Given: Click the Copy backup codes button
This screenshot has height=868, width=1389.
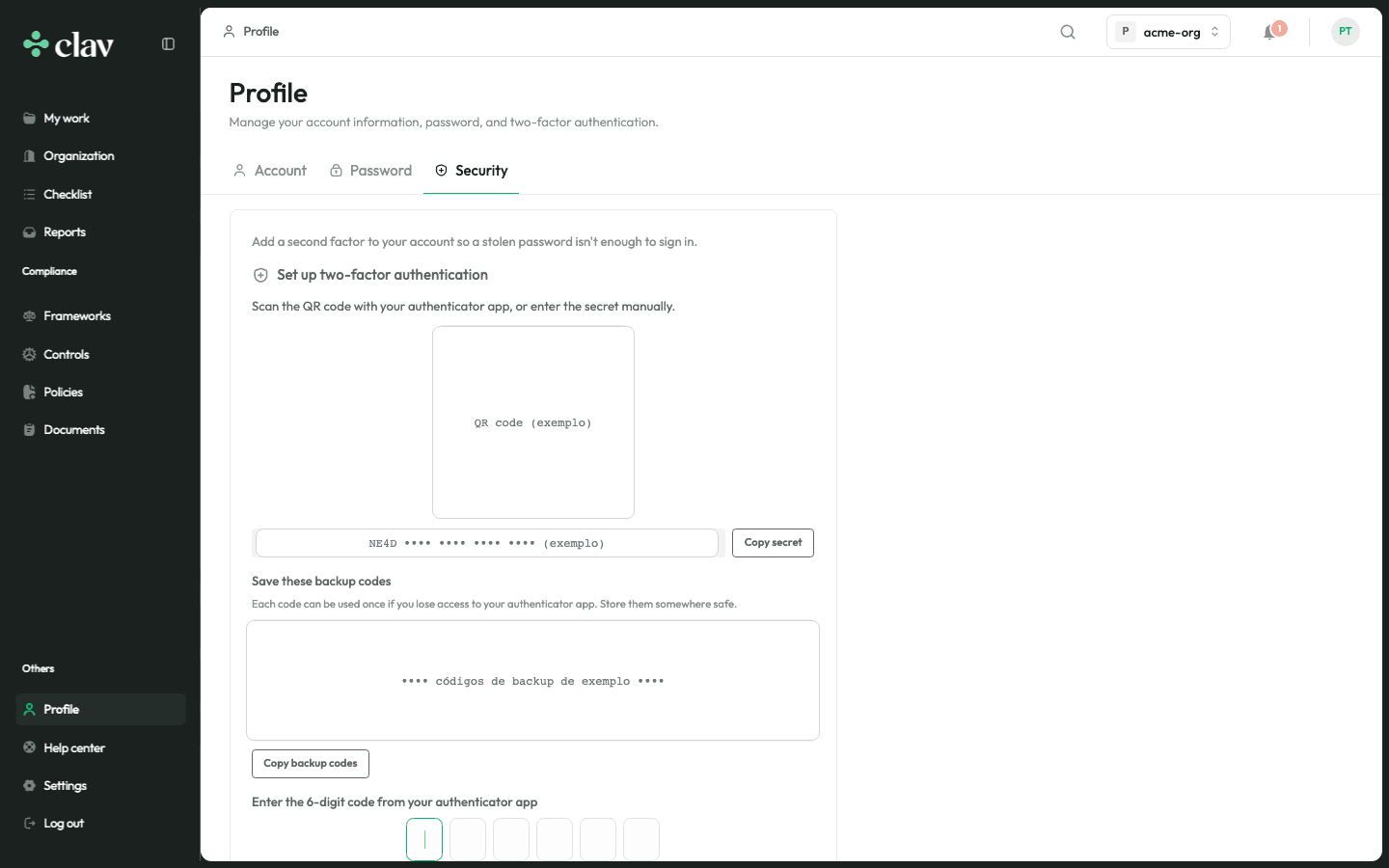Looking at the screenshot, I should [x=311, y=764].
